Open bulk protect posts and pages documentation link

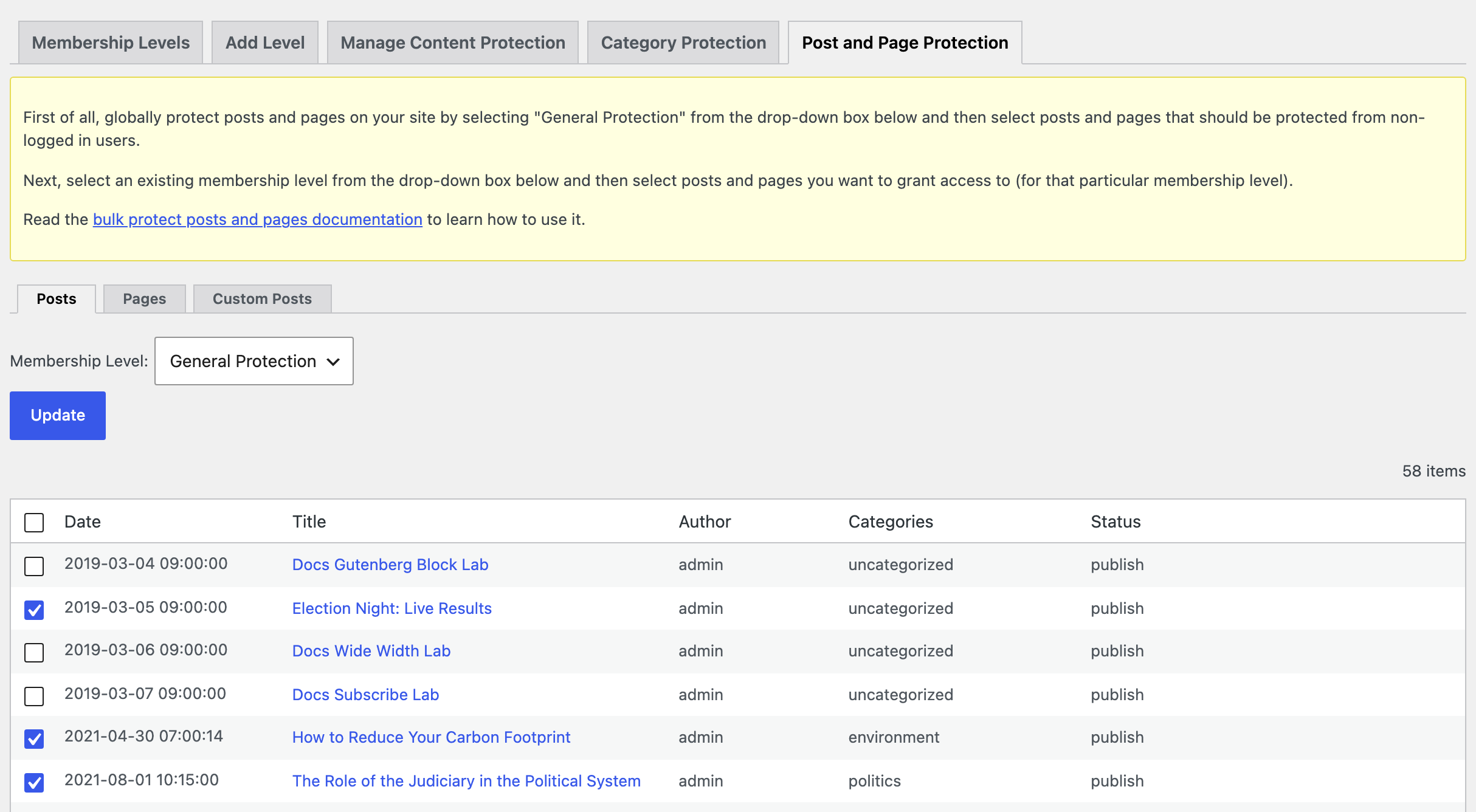click(258, 219)
